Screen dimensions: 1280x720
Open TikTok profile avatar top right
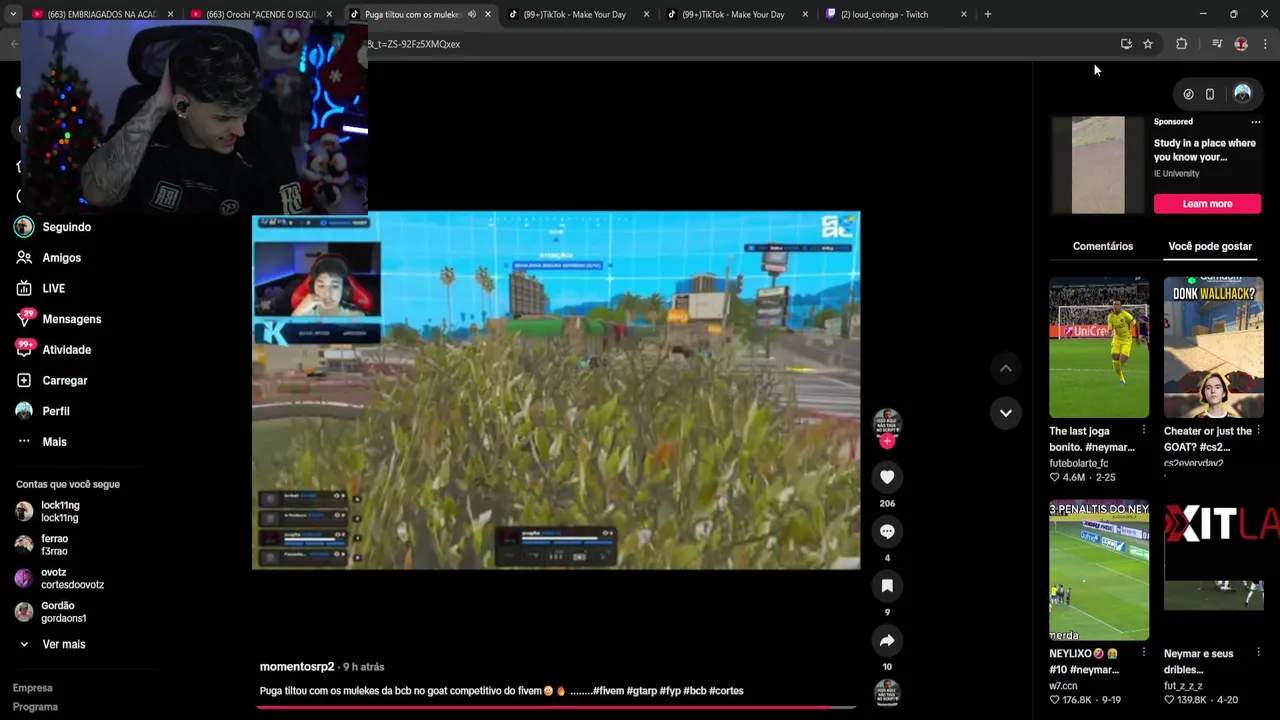1242,93
